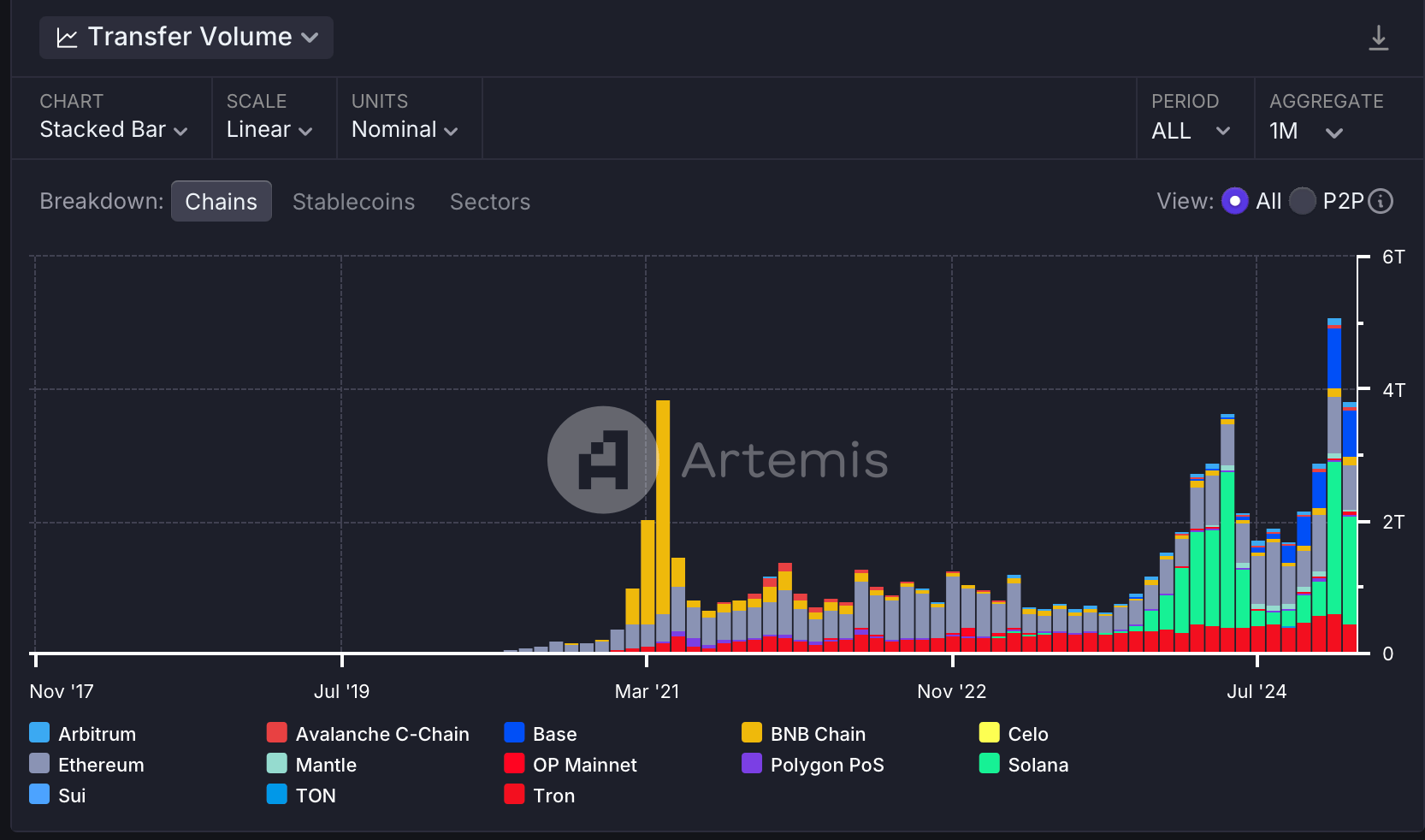This screenshot has height=840, width=1425.
Task: Open the Nominal units dropdown
Action: click(405, 130)
